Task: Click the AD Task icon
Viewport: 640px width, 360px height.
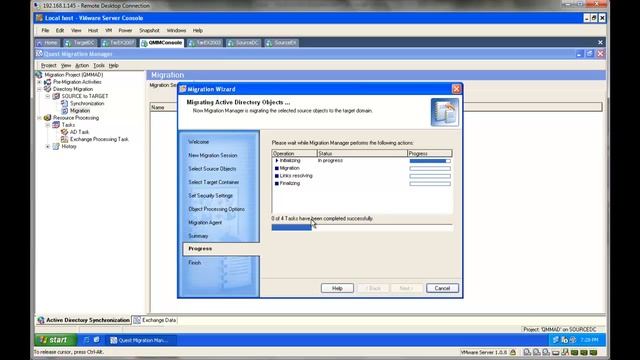Action: [64, 132]
